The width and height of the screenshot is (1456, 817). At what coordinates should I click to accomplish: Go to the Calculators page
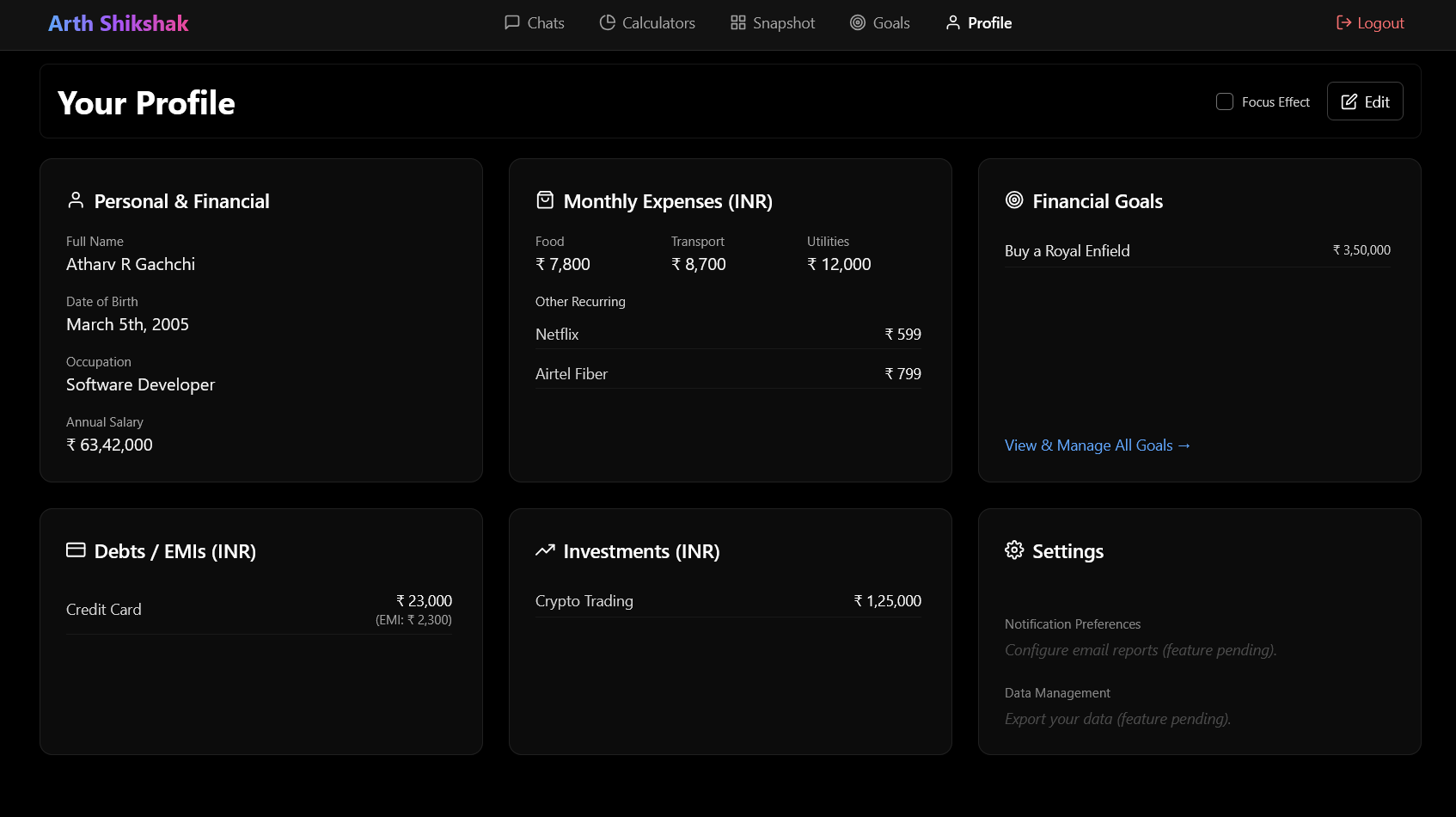(x=647, y=22)
